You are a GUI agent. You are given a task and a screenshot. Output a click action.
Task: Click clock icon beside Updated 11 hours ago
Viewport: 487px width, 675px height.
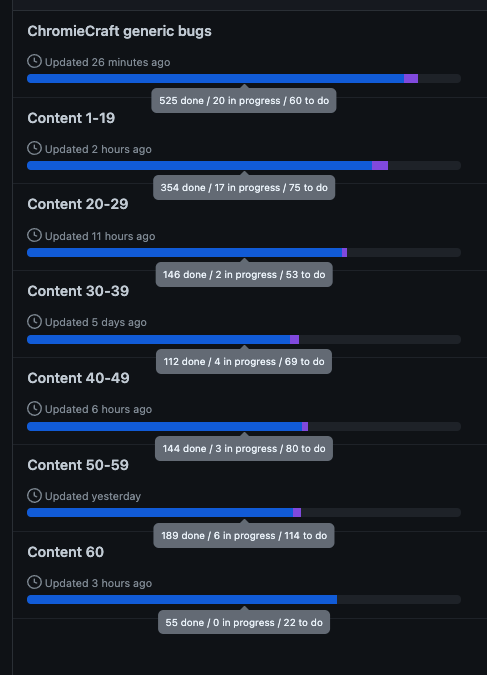click(x=34, y=235)
